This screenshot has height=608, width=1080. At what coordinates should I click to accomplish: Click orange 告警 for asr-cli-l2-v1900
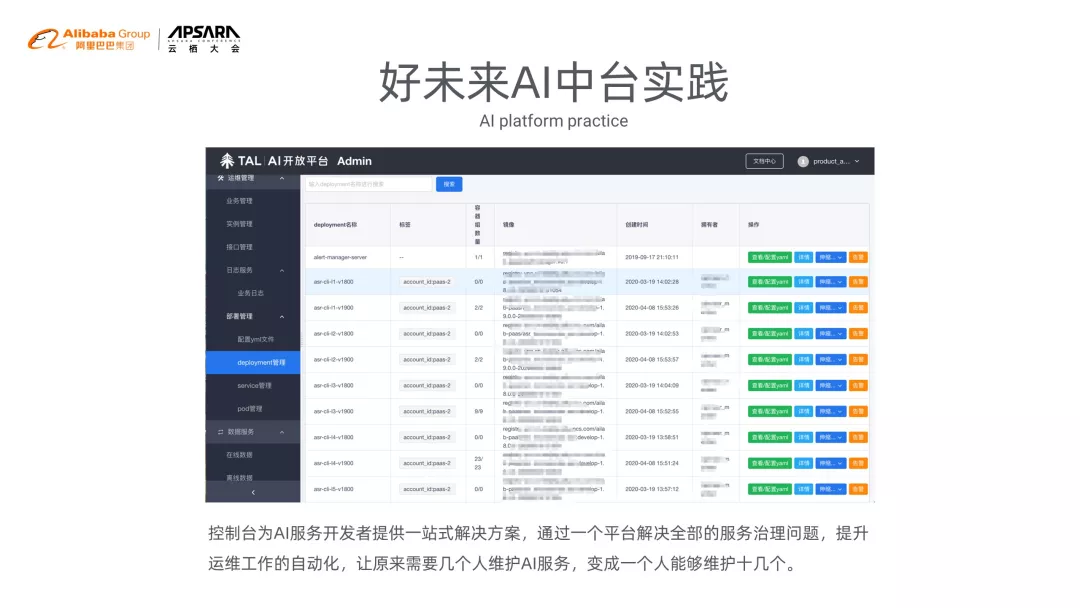click(858, 359)
